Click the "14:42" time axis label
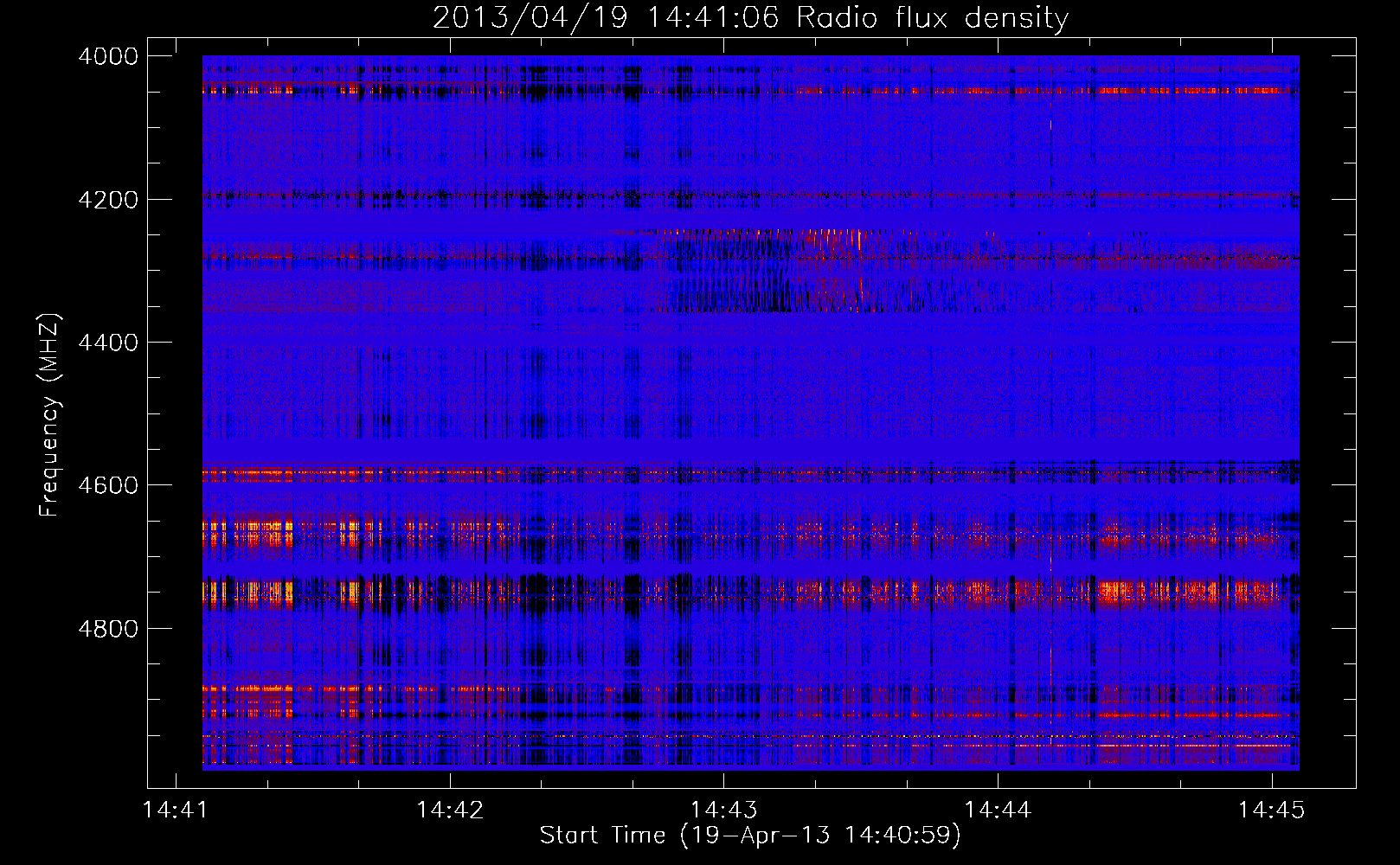The image size is (1400, 865). (450, 810)
